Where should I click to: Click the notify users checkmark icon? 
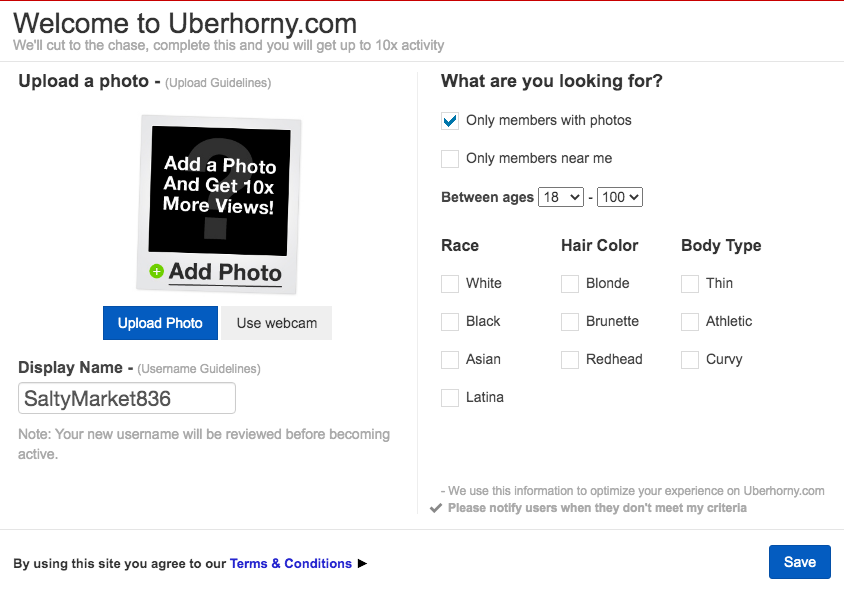[435, 508]
